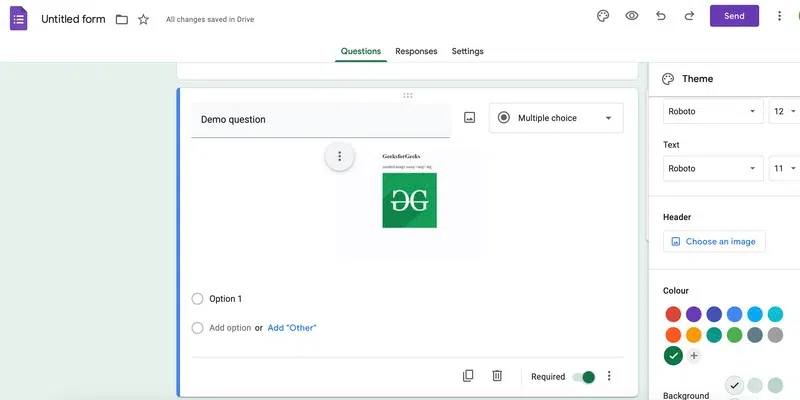The width and height of the screenshot is (800, 400).
Task: Duplicate the Demo question
Action: click(x=468, y=376)
